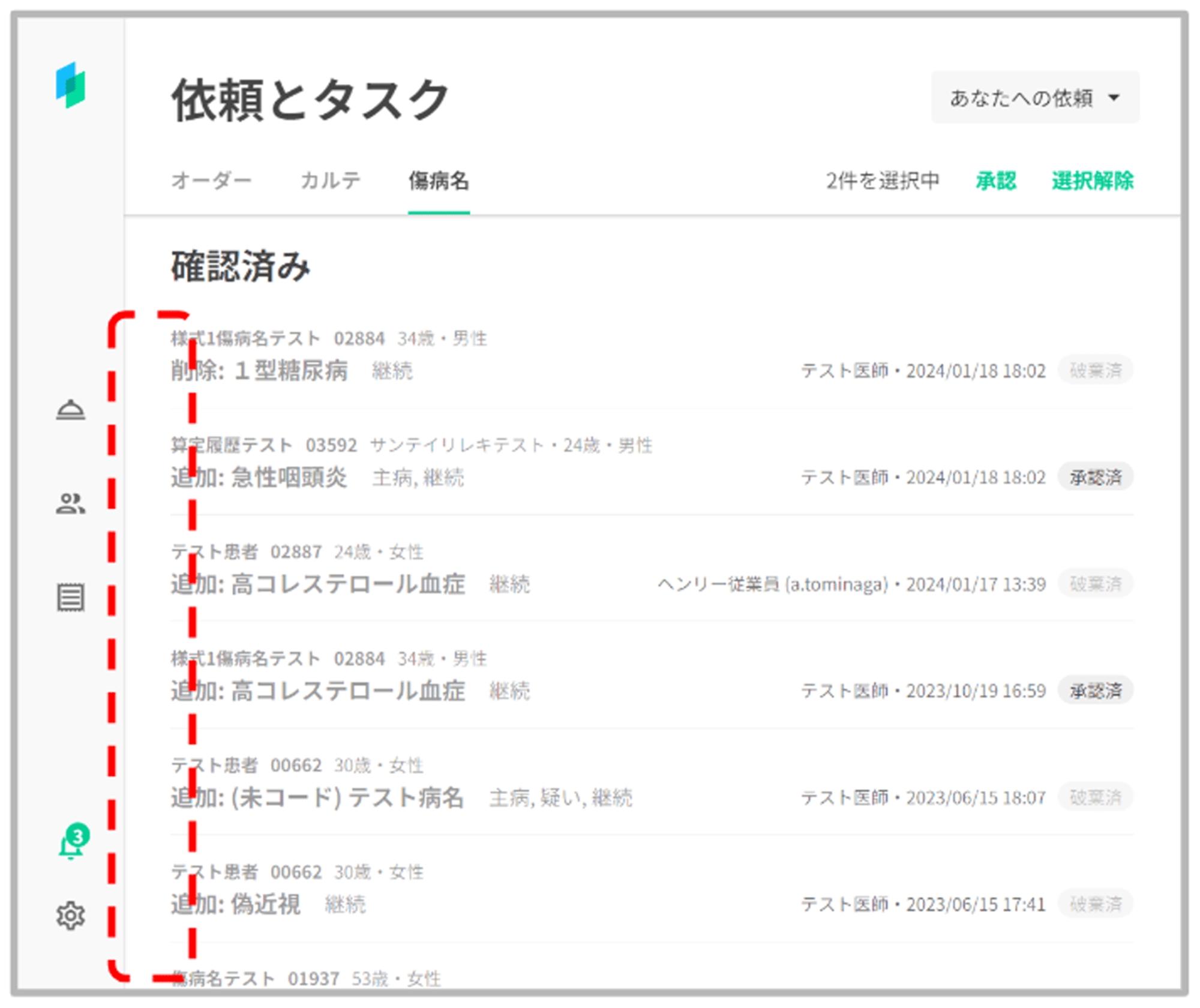This screenshot has height=1008, width=1200.
Task: Open the document list sidebar icon
Action: [x=71, y=597]
